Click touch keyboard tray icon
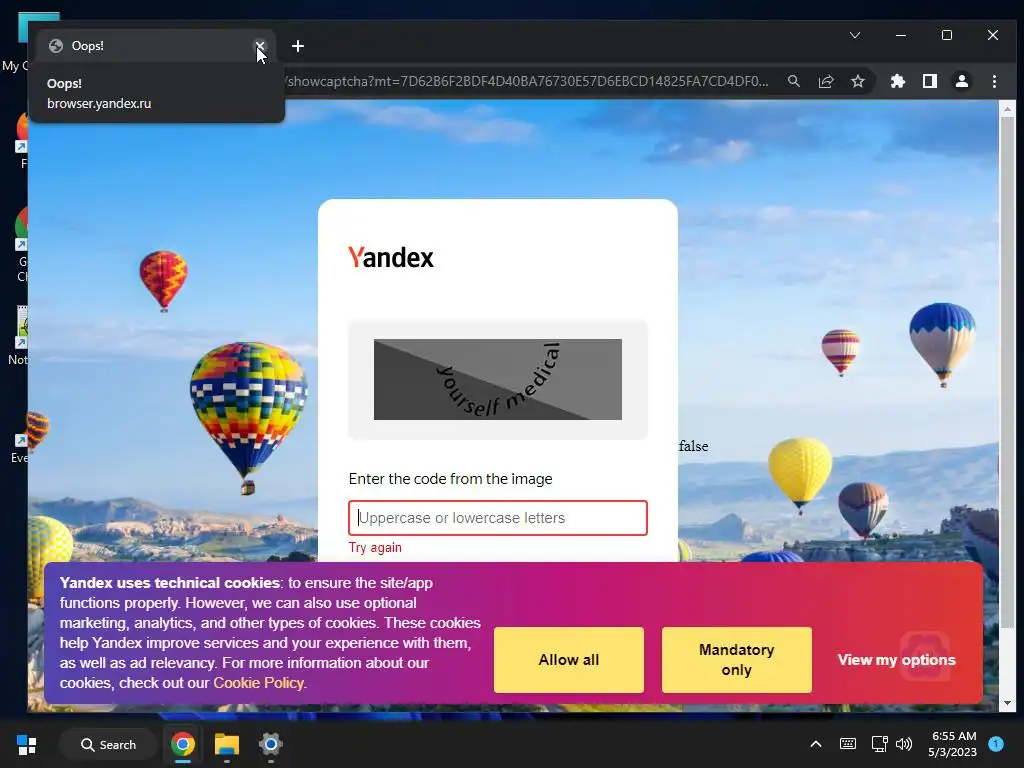 (x=848, y=744)
